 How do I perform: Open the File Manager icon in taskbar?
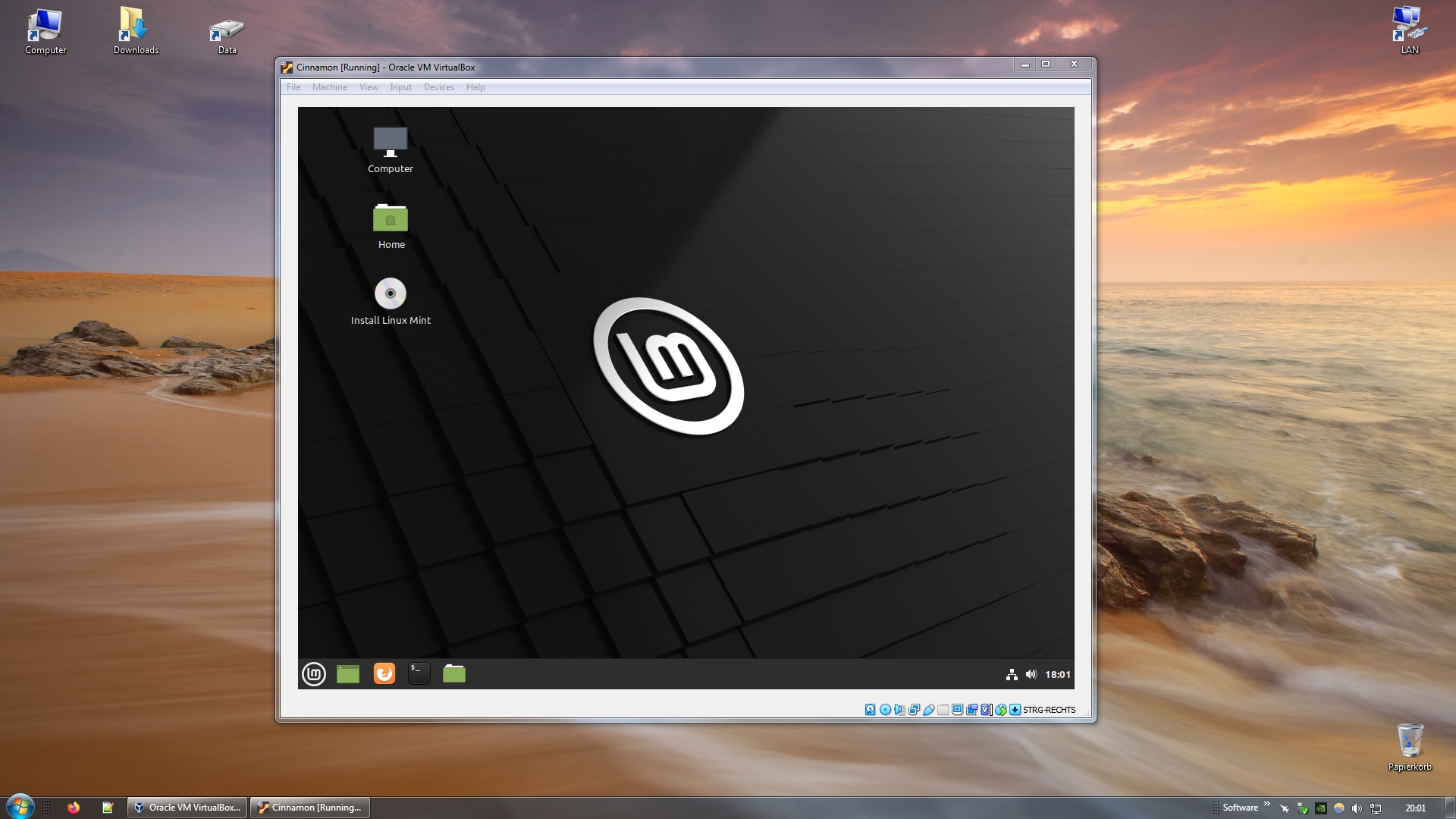(454, 673)
